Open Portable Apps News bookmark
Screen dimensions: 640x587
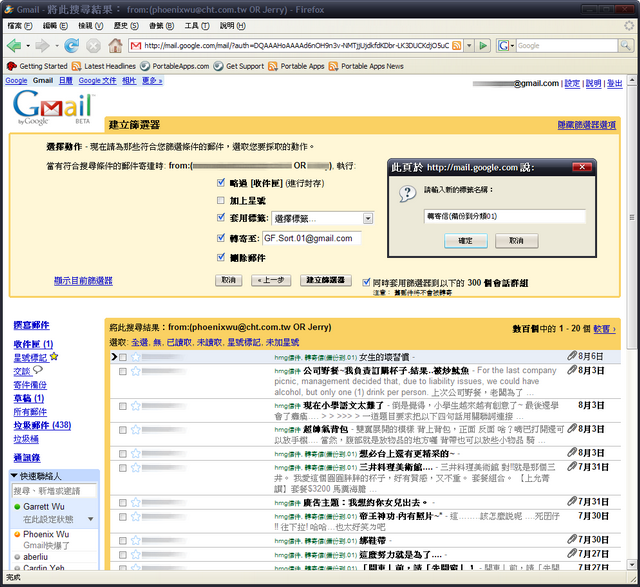(367, 66)
